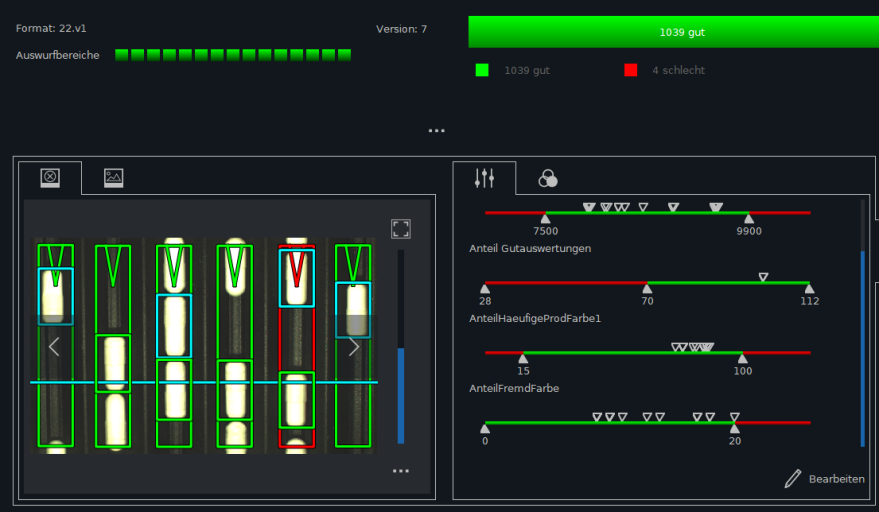879x512 pixels.
Task: Switch to the color circles tab
Action: (x=548, y=178)
